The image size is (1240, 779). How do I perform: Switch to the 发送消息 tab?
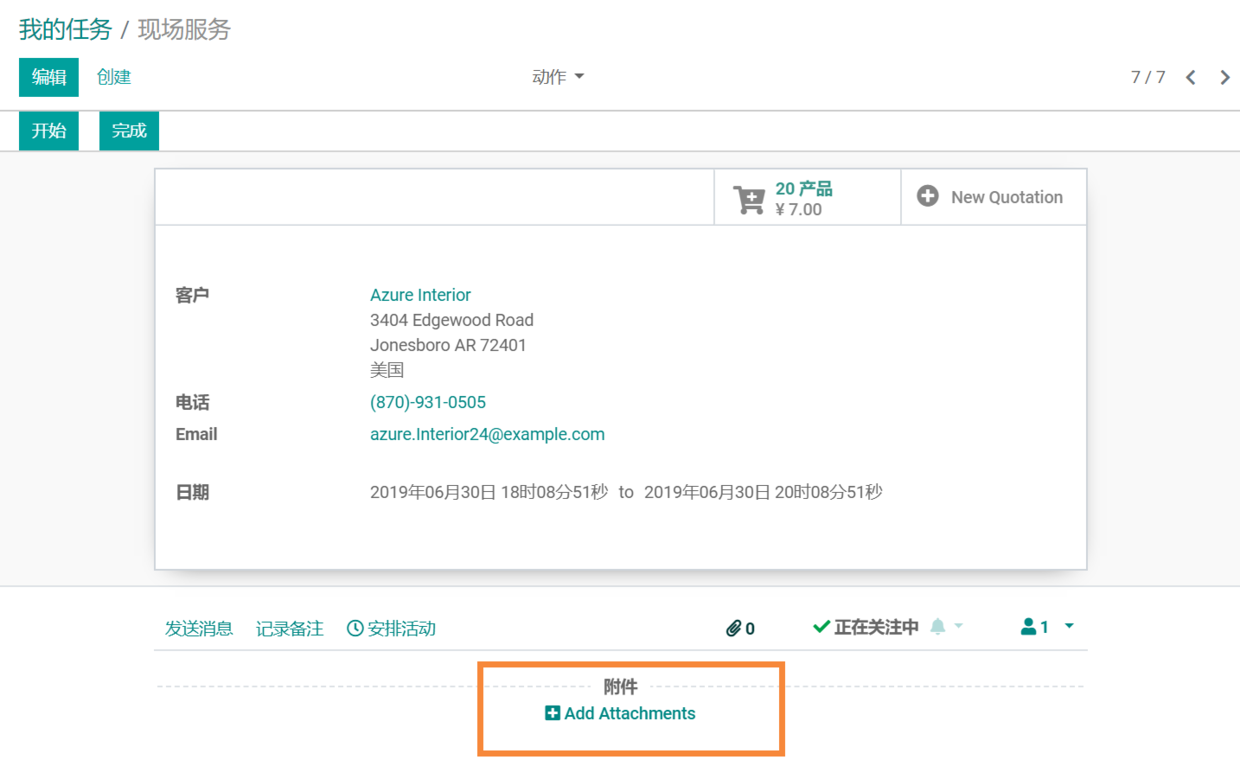[199, 628]
